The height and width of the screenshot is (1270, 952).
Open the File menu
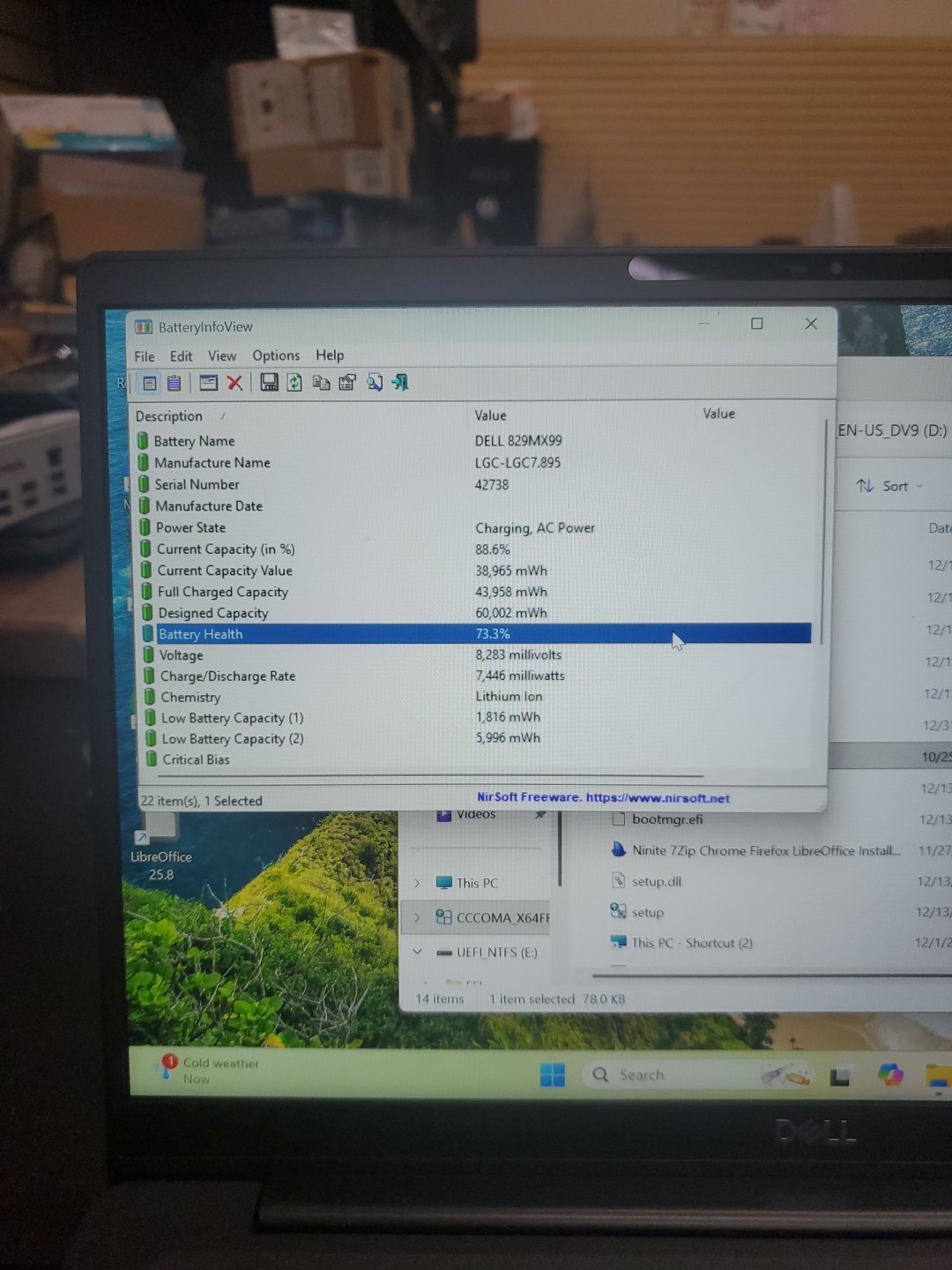tap(145, 356)
